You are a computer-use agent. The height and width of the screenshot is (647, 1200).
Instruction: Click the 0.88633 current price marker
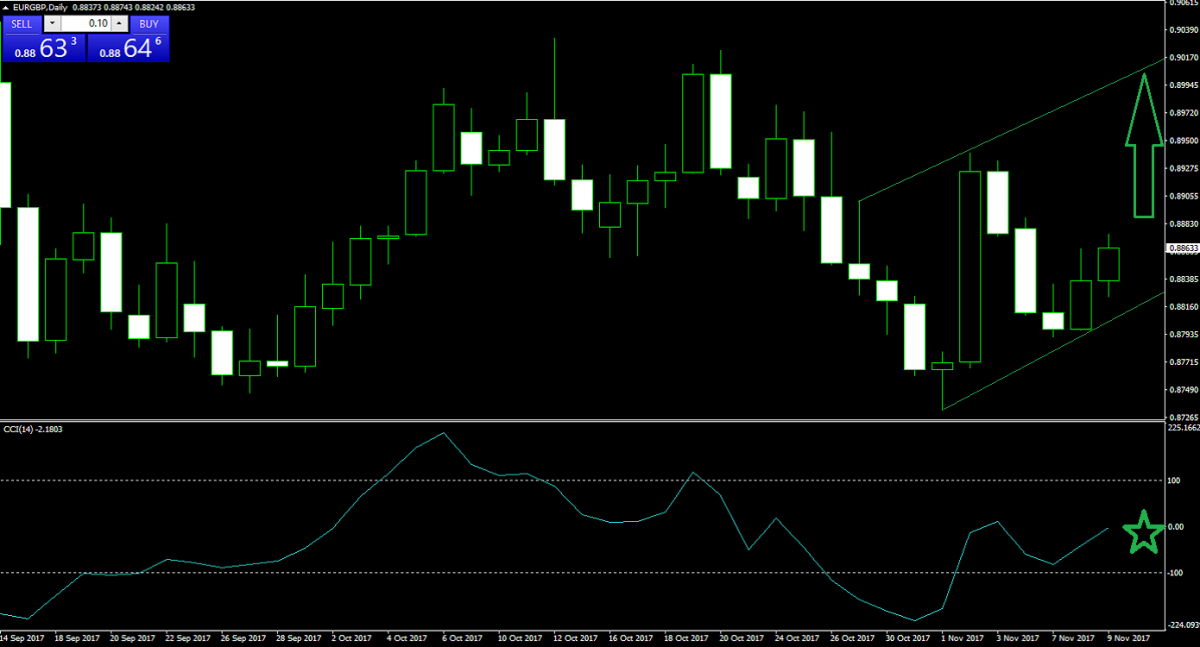pos(1182,247)
